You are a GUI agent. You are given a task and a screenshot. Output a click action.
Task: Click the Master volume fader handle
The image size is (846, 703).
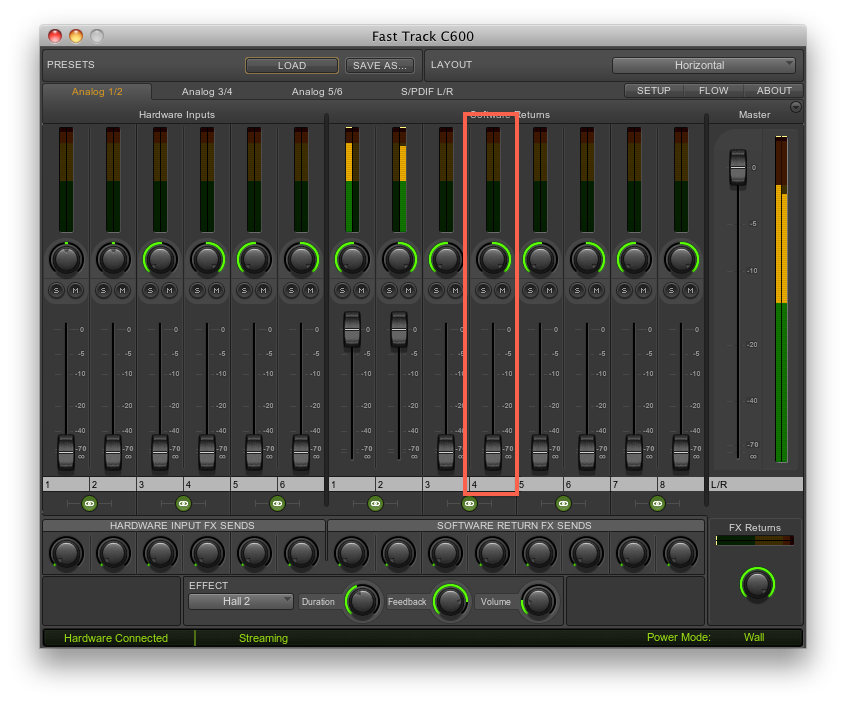(x=738, y=167)
